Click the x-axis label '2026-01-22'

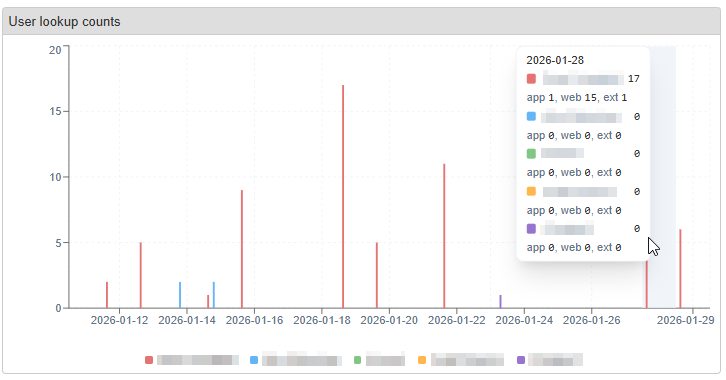pos(457,320)
